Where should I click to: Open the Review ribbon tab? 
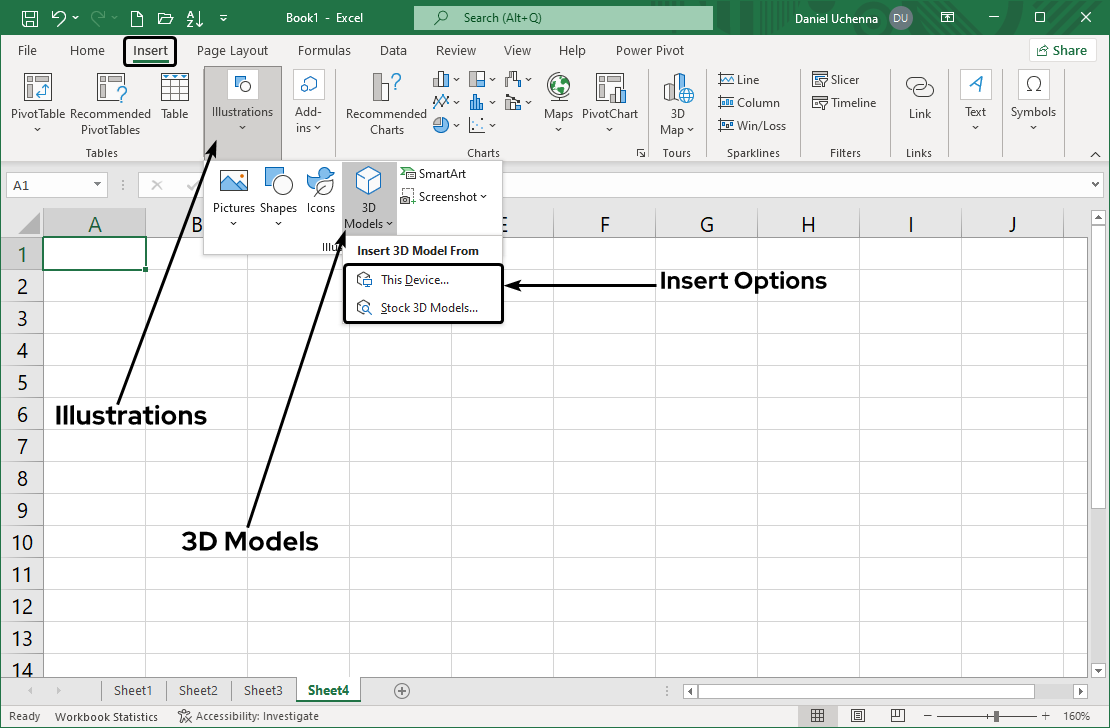455,50
